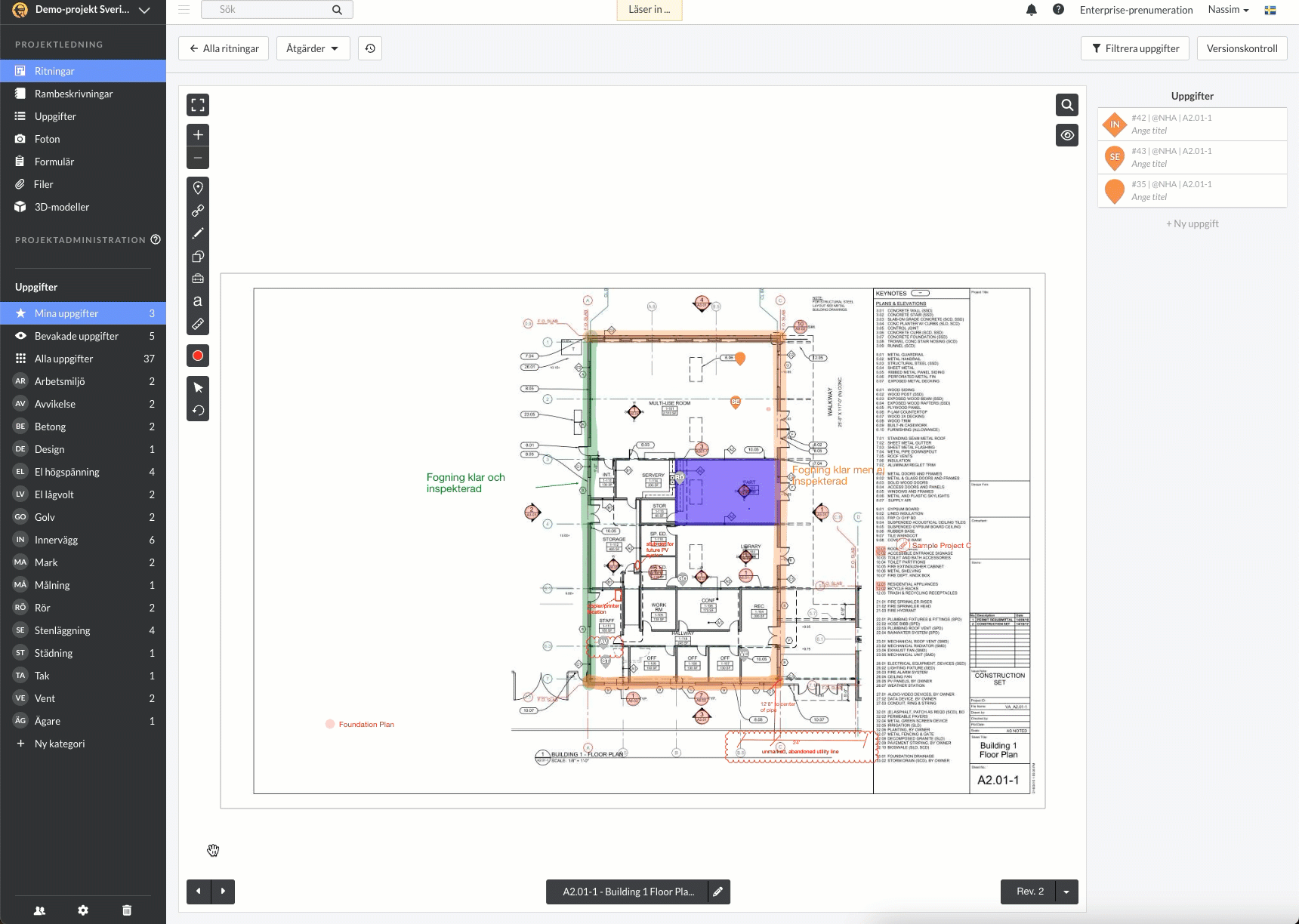The width and height of the screenshot is (1299, 924).
Task: Open the Nassim user menu
Action: (1228, 10)
